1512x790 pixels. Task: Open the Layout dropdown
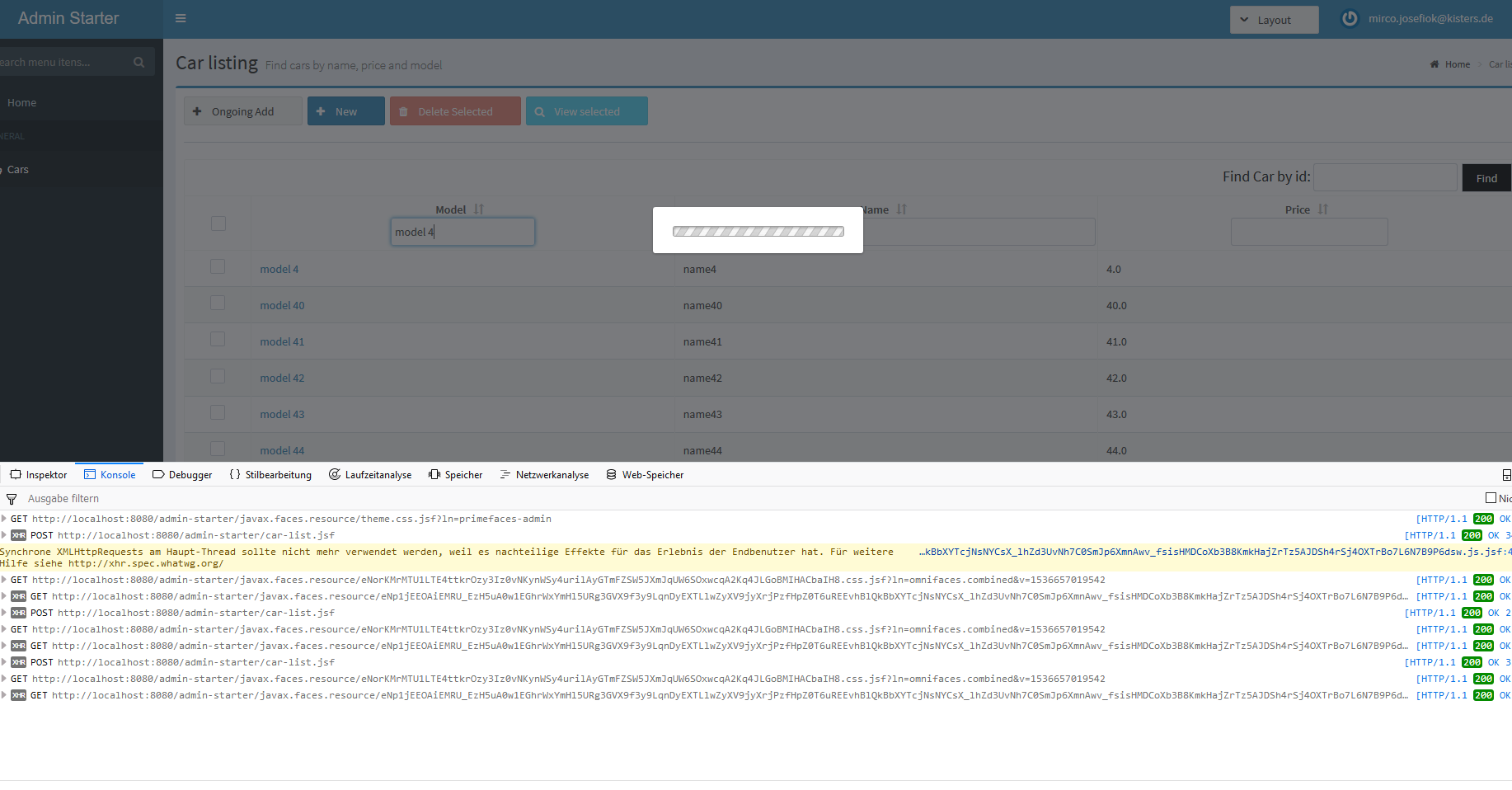(1274, 20)
